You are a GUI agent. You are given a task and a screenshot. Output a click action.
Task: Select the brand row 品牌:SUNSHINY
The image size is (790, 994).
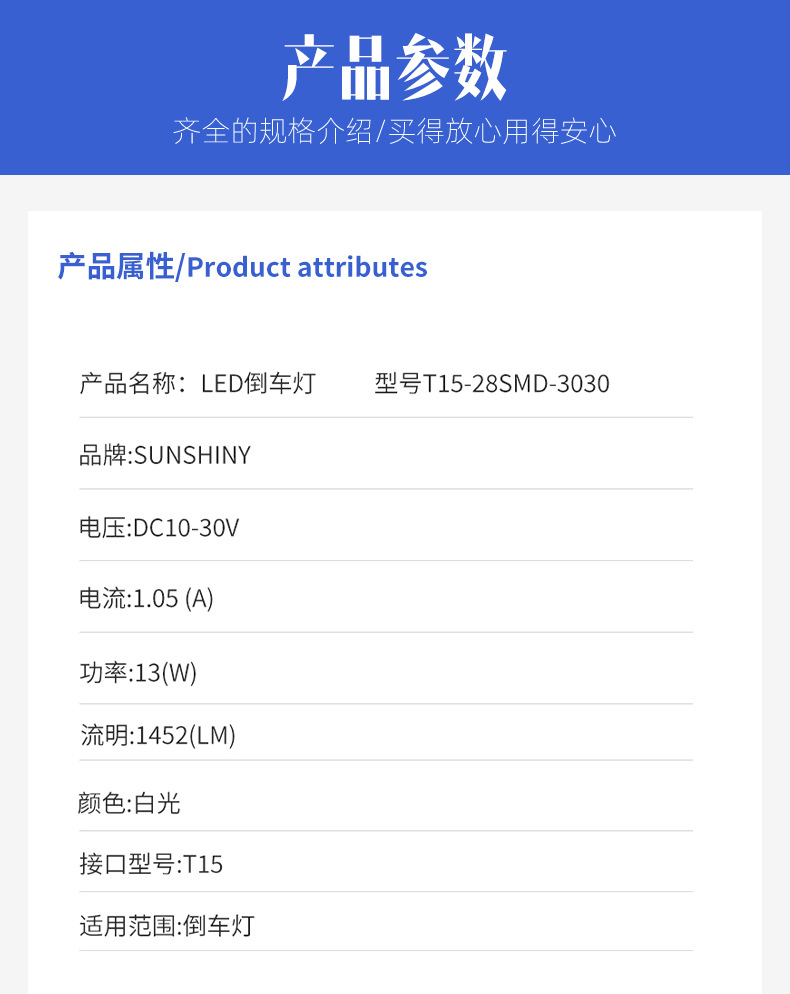pyautogui.click(x=385, y=455)
